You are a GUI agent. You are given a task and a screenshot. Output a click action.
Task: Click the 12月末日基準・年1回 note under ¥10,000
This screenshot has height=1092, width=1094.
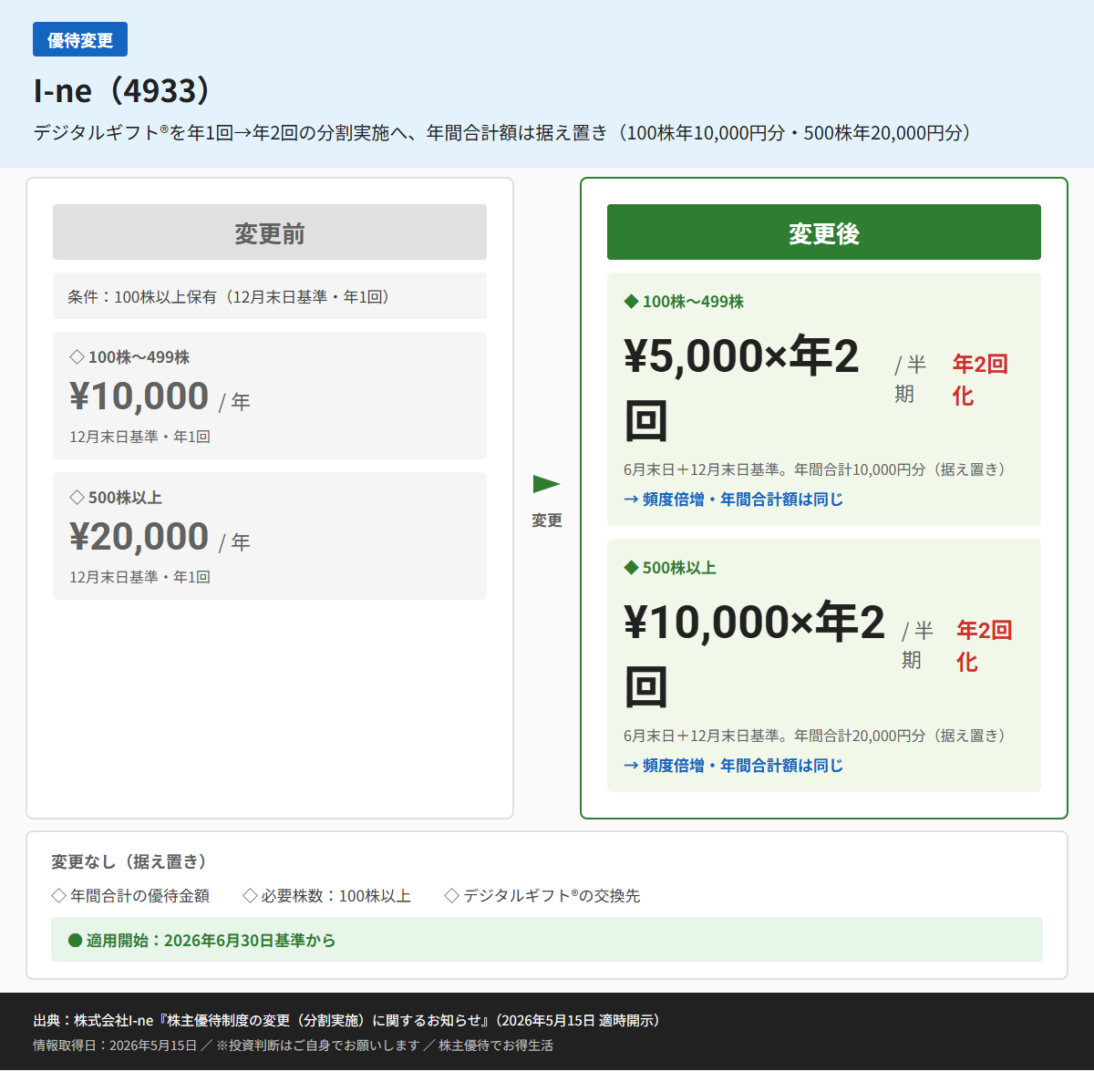coord(139,437)
